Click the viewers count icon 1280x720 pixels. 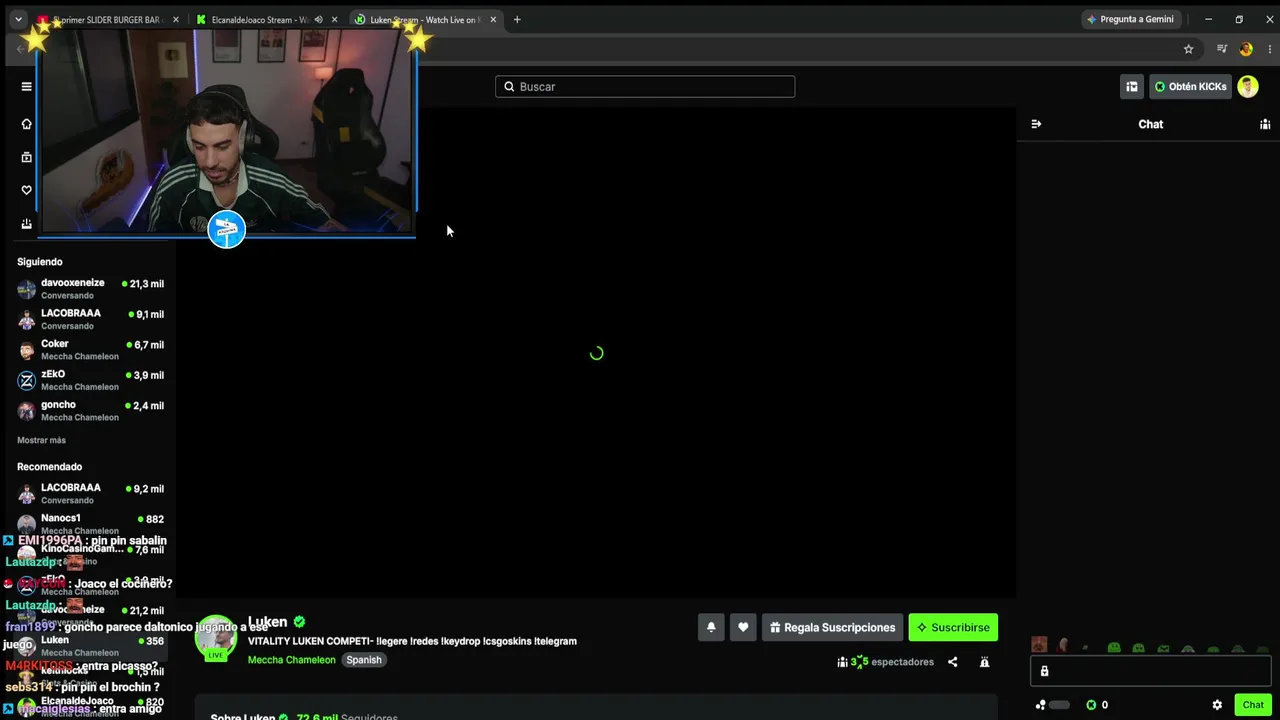click(842, 662)
